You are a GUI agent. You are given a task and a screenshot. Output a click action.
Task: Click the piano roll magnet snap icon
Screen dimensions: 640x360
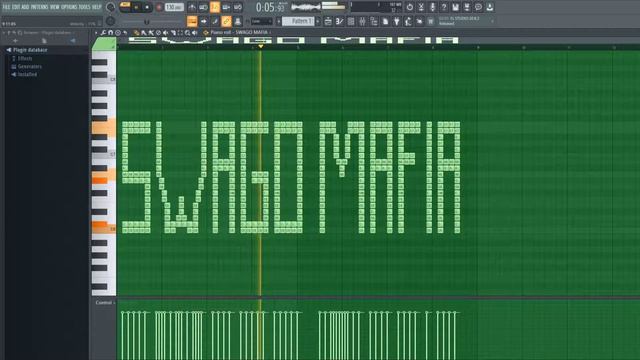tap(110, 33)
